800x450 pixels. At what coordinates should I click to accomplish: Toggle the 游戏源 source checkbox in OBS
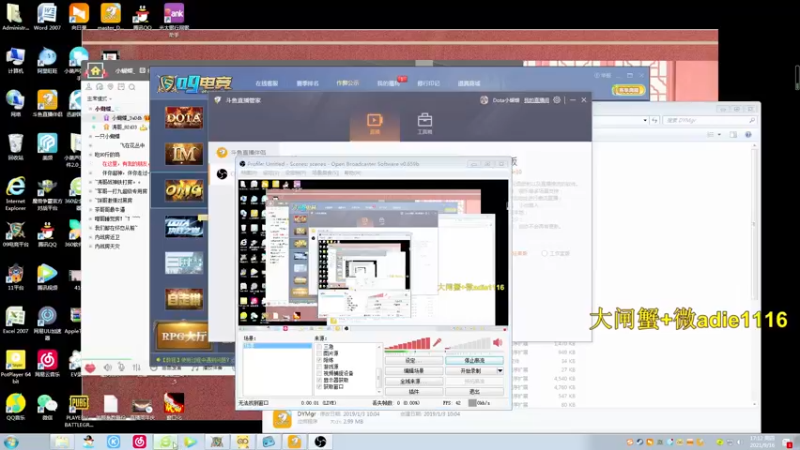click(x=319, y=366)
